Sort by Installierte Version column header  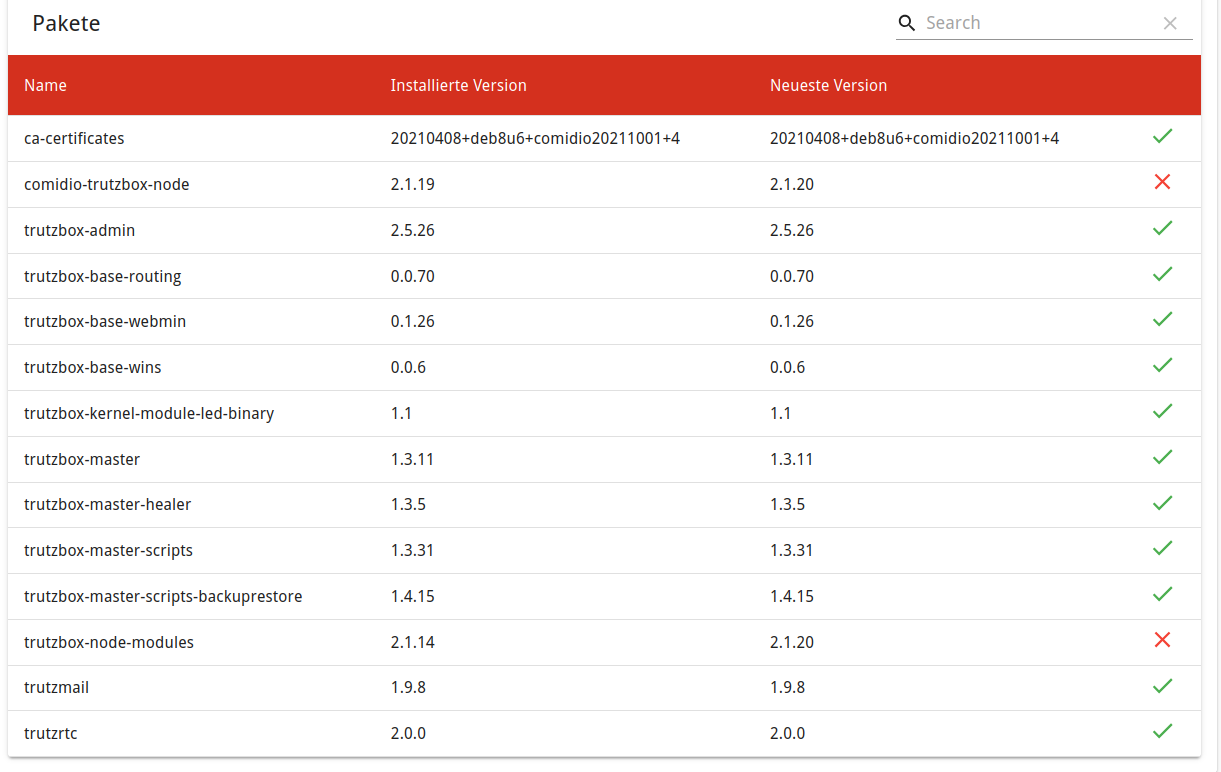(x=458, y=86)
